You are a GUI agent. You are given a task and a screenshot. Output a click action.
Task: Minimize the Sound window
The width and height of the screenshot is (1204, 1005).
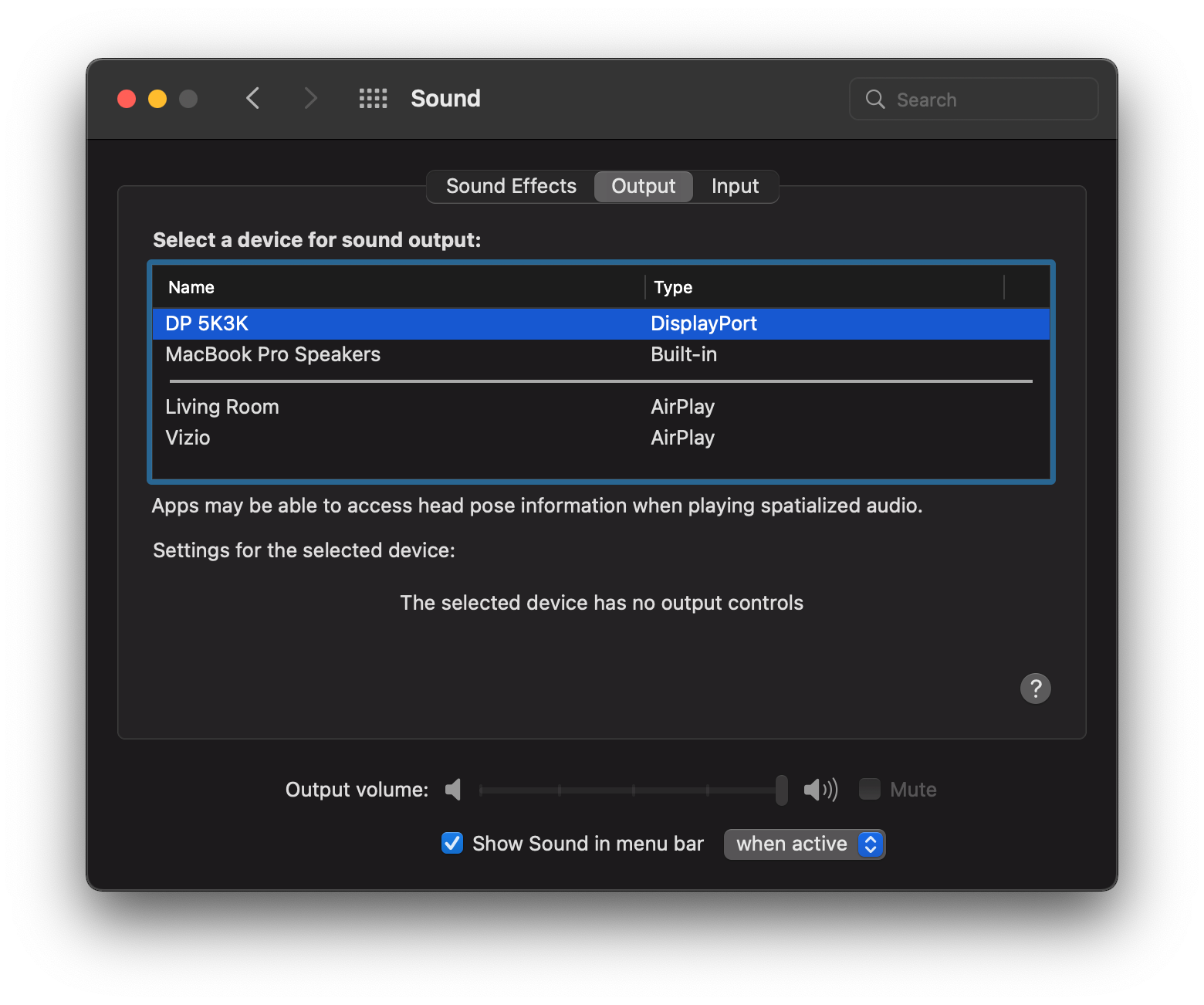click(x=157, y=99)
